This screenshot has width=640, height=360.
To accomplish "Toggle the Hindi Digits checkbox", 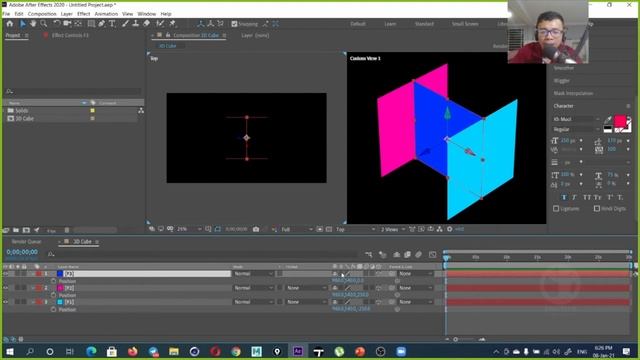I will [x=597, y=209].
